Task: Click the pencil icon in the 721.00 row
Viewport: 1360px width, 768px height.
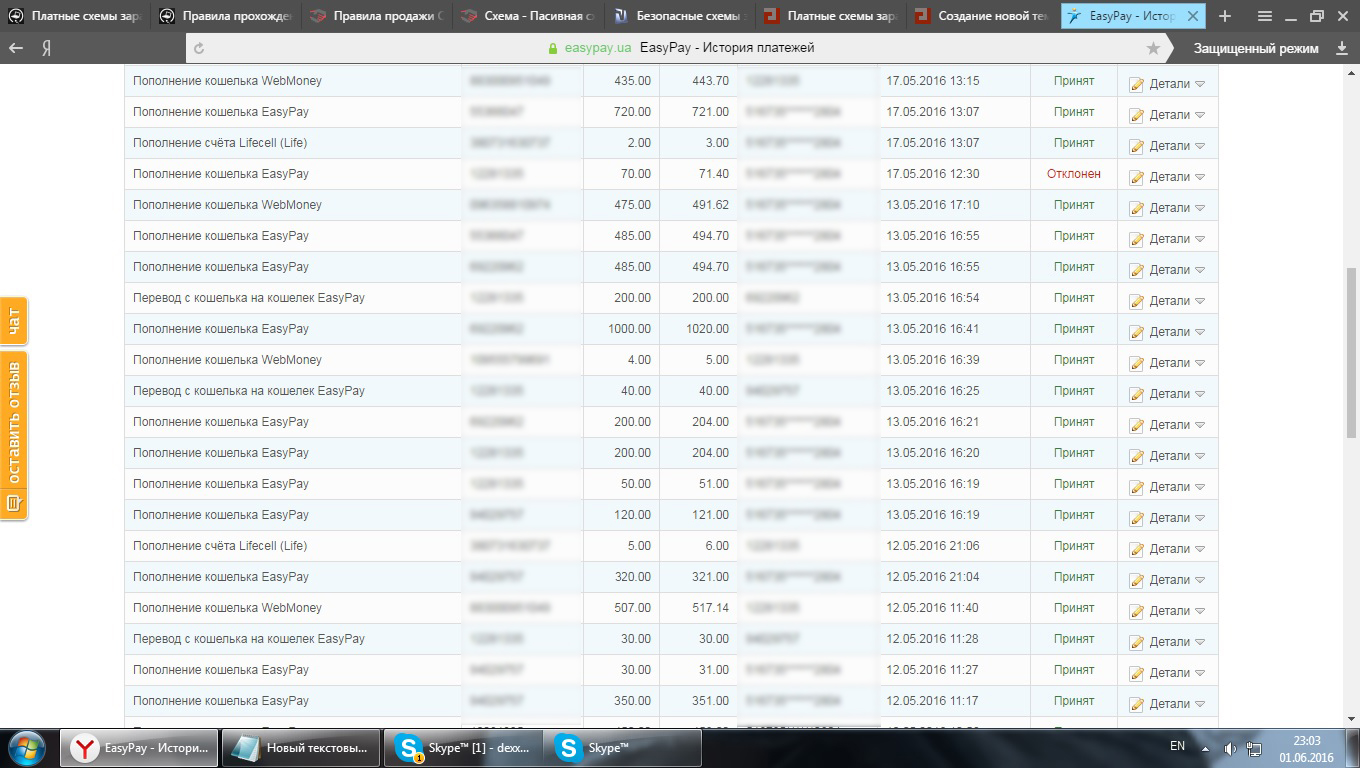Action: [1136, 116]
